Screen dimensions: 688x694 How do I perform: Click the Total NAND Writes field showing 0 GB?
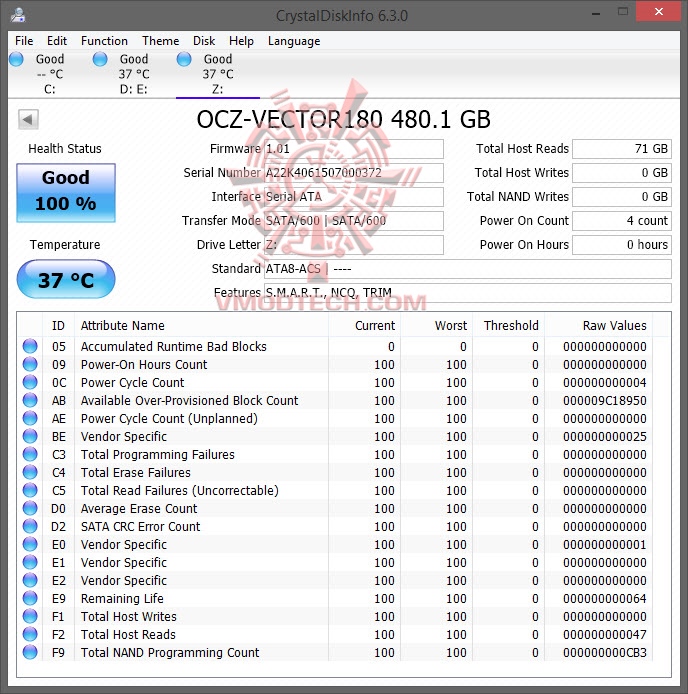pos(622,197)
